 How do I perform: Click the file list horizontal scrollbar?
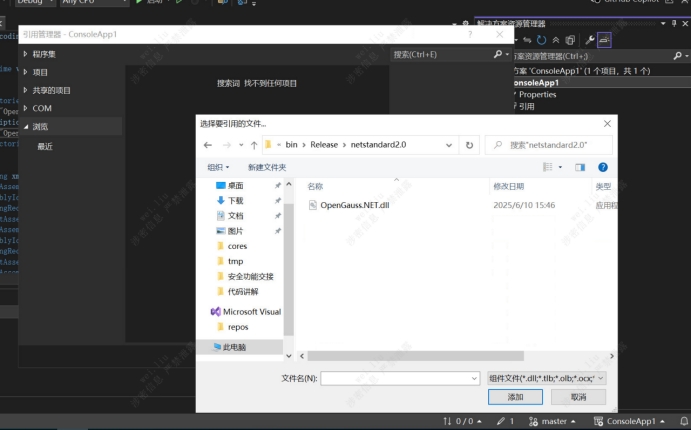[416, 356]
